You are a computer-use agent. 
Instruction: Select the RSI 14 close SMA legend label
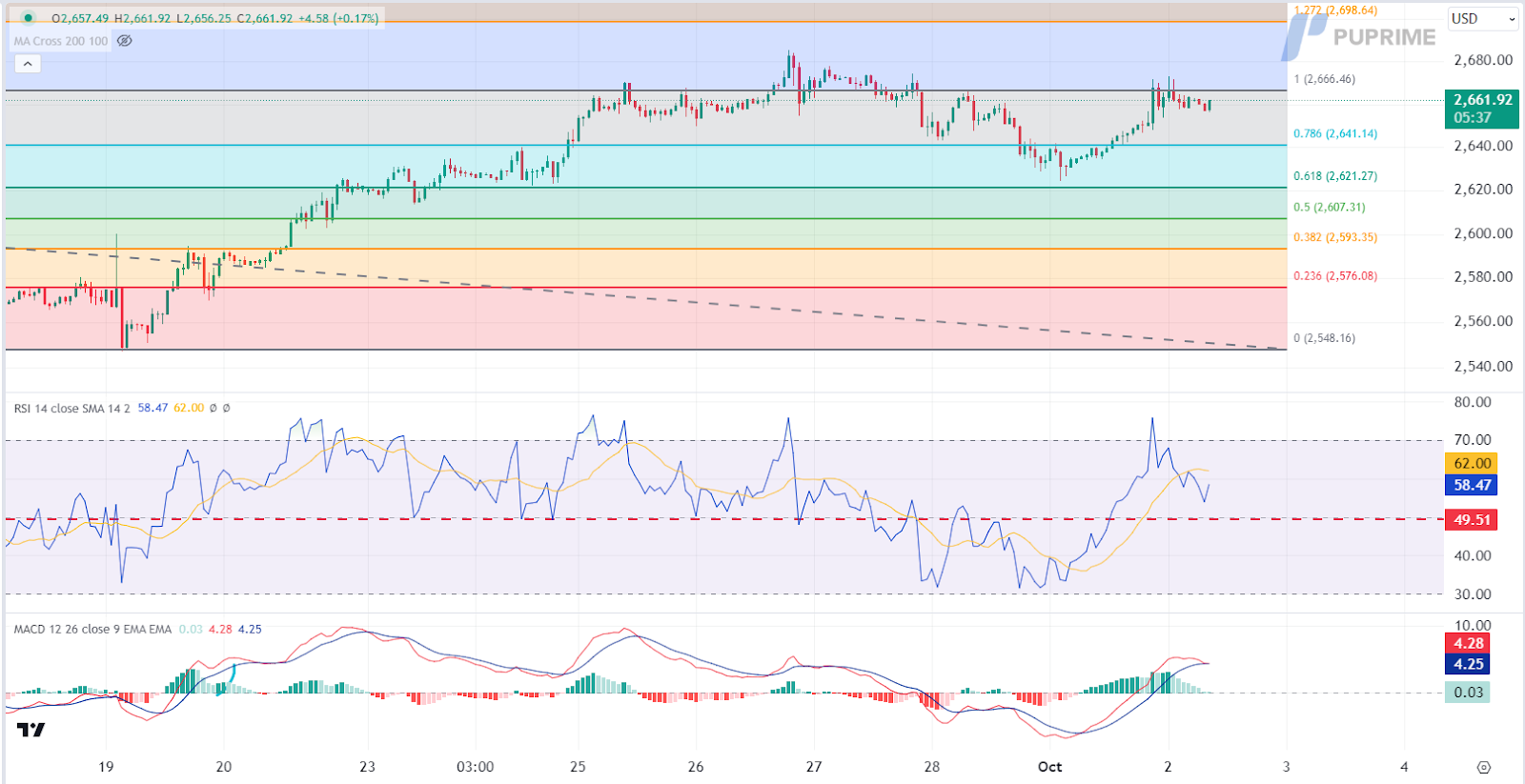(72, 408)
